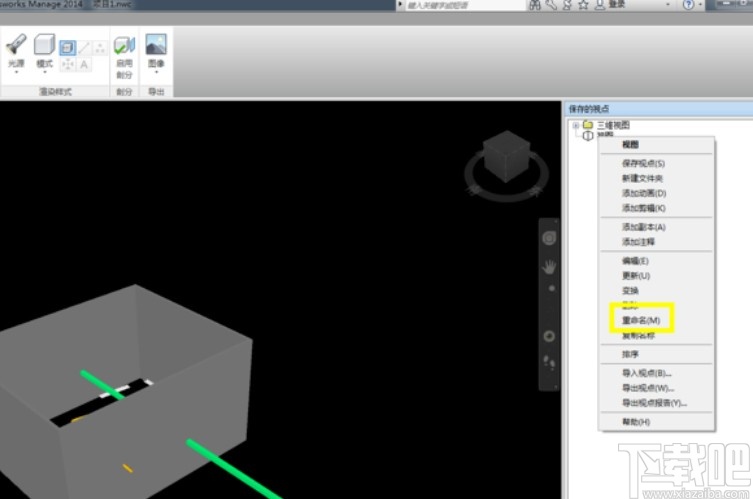Click the binoculars search icon
The height and width of the screenshot is (499, 753).
[x=534, y=5]
